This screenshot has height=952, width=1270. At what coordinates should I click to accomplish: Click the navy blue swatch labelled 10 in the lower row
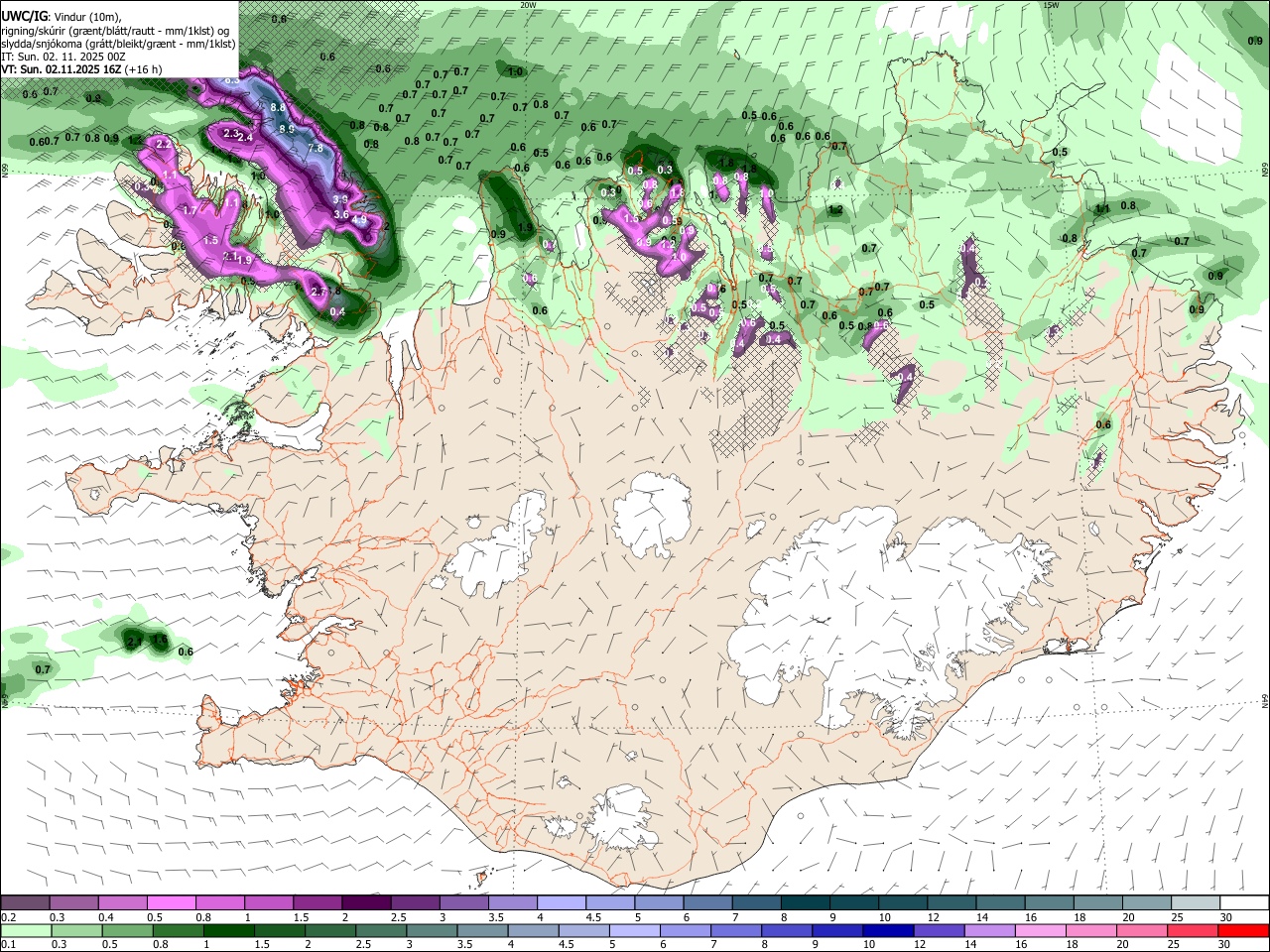tap(887, 931)
